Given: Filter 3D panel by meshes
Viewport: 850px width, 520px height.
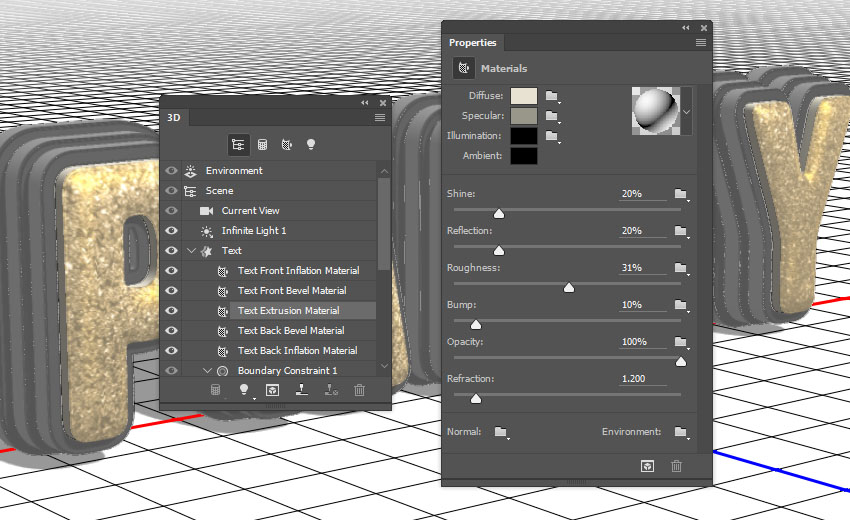Looking at the screenshot, I should click(x=262, y=145).
